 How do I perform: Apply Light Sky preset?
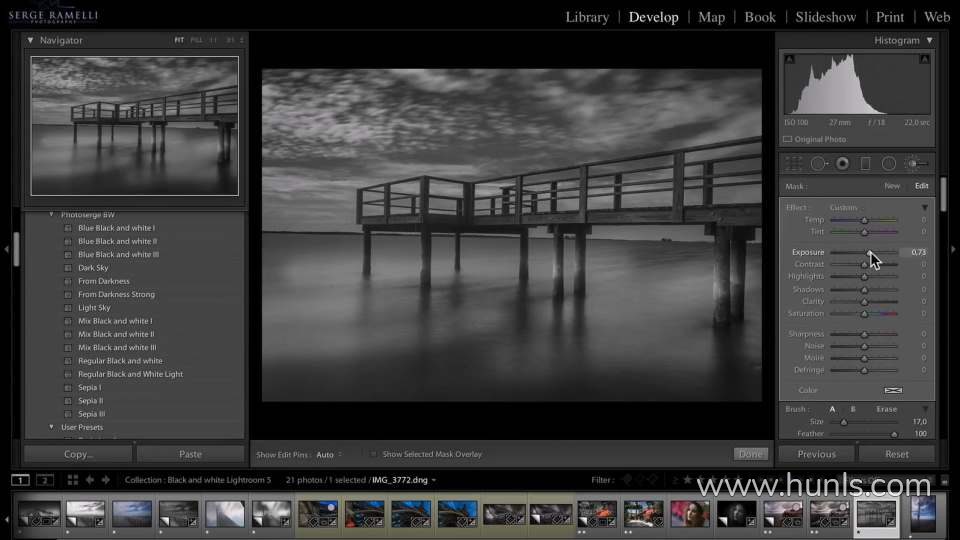94,308
